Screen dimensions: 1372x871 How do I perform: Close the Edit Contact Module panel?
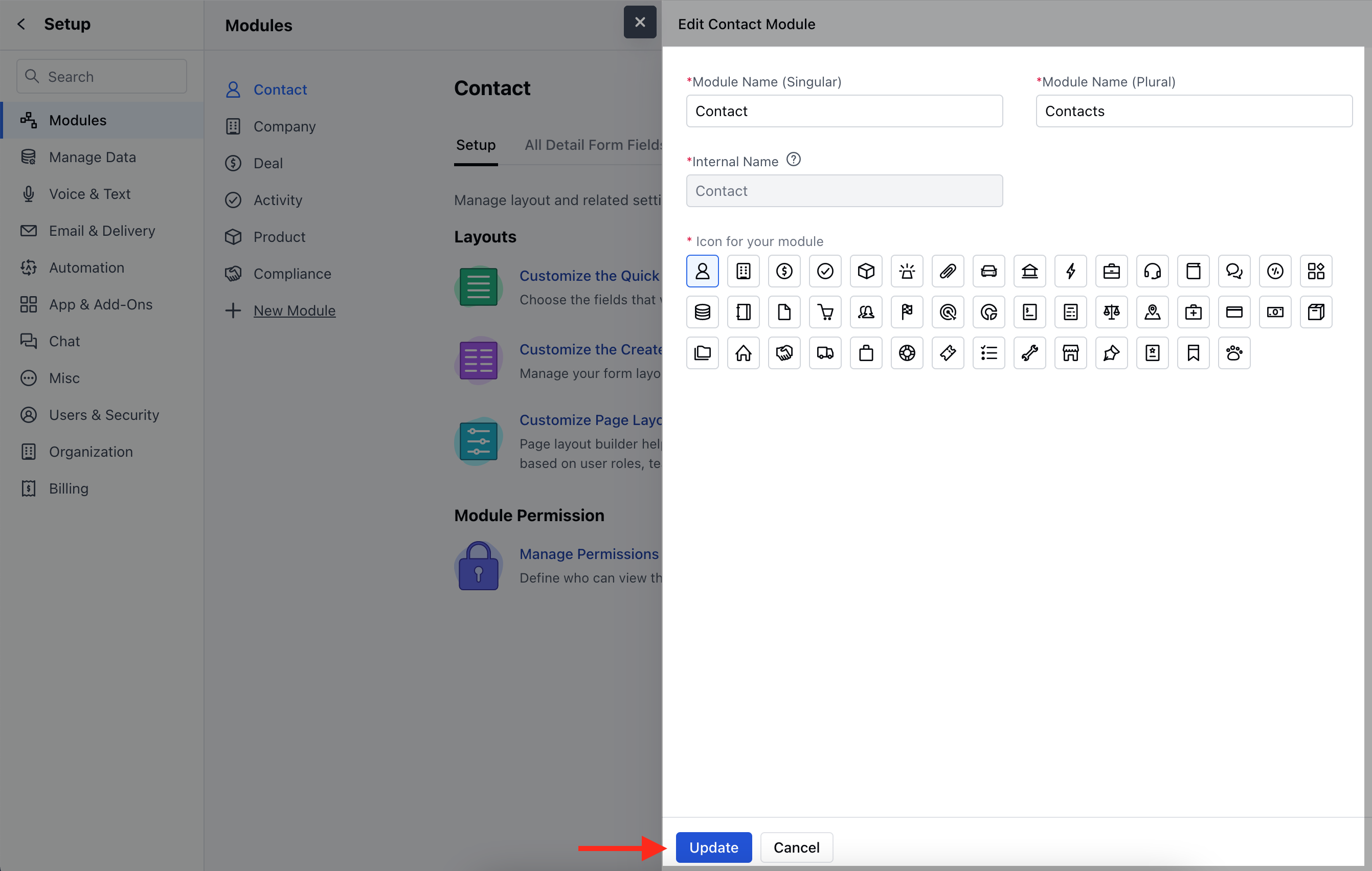coord(640,22)
